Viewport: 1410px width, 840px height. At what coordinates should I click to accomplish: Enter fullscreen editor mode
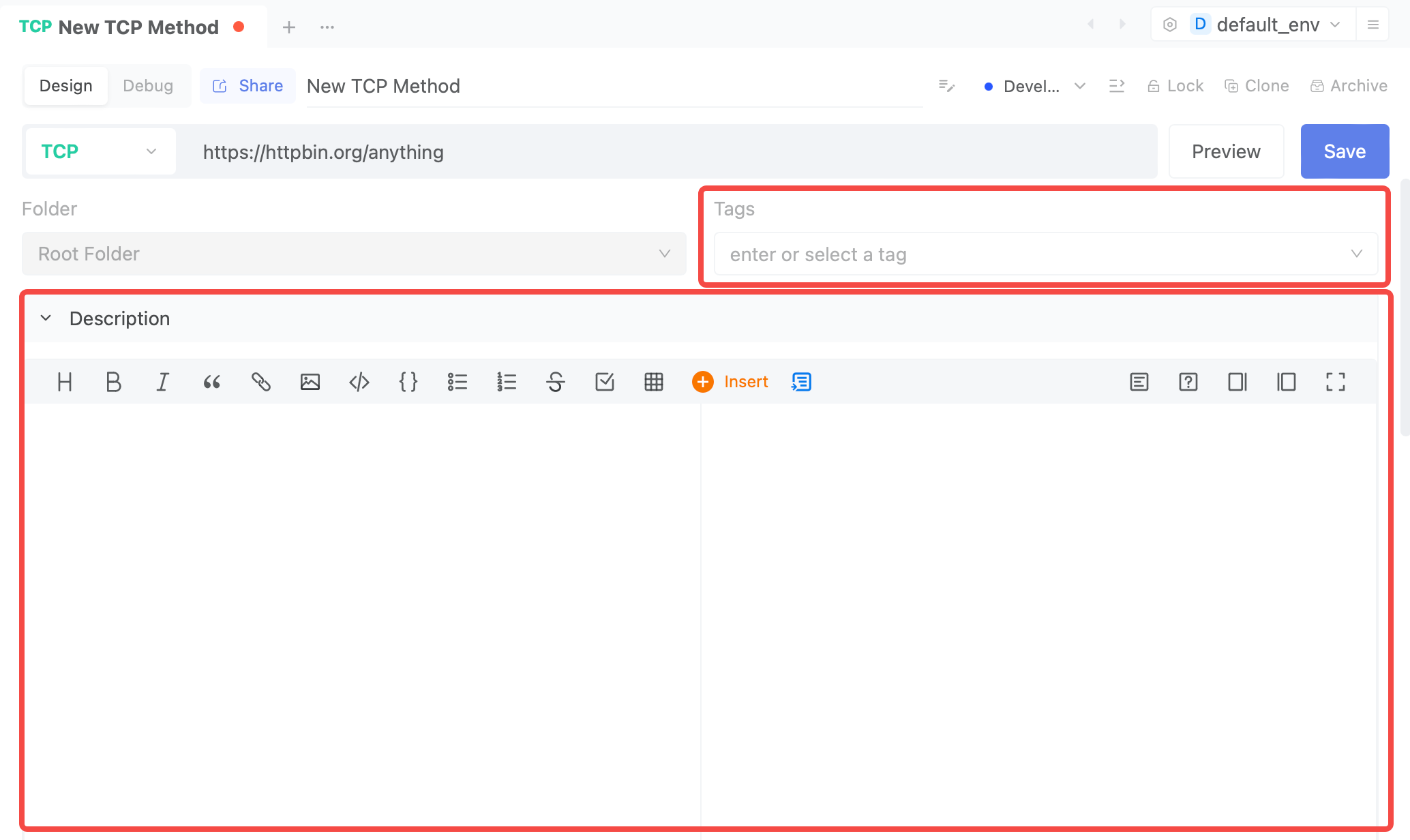tap(1336, 382)
